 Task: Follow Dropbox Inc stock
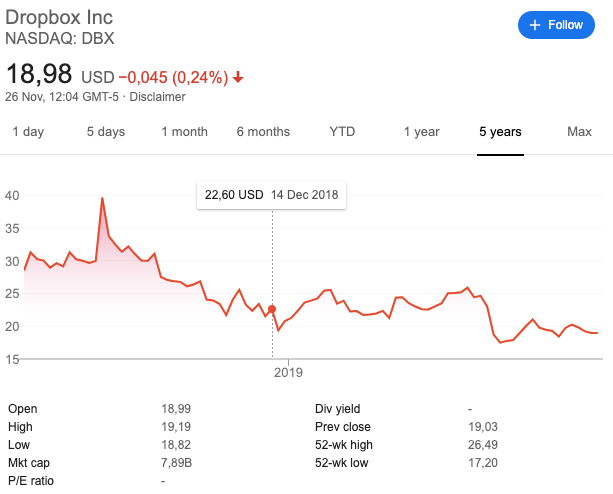pos(556,25)
